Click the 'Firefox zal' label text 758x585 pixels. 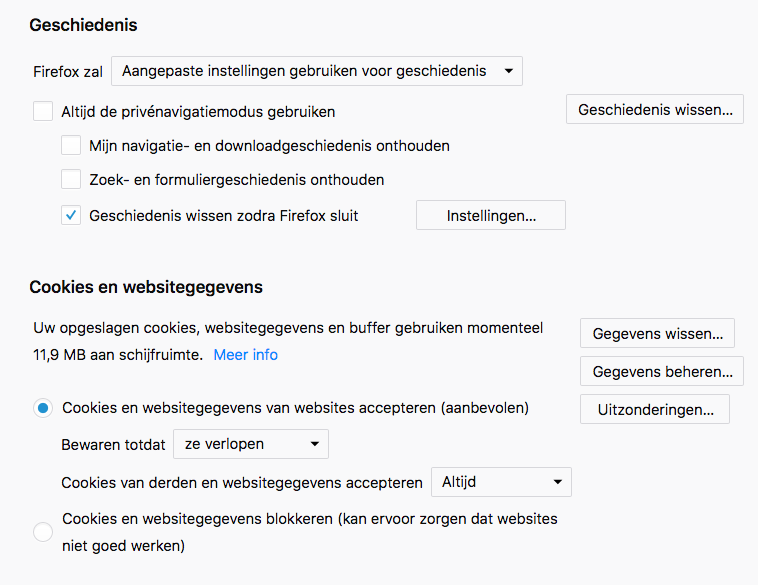[x=68, y=71]
